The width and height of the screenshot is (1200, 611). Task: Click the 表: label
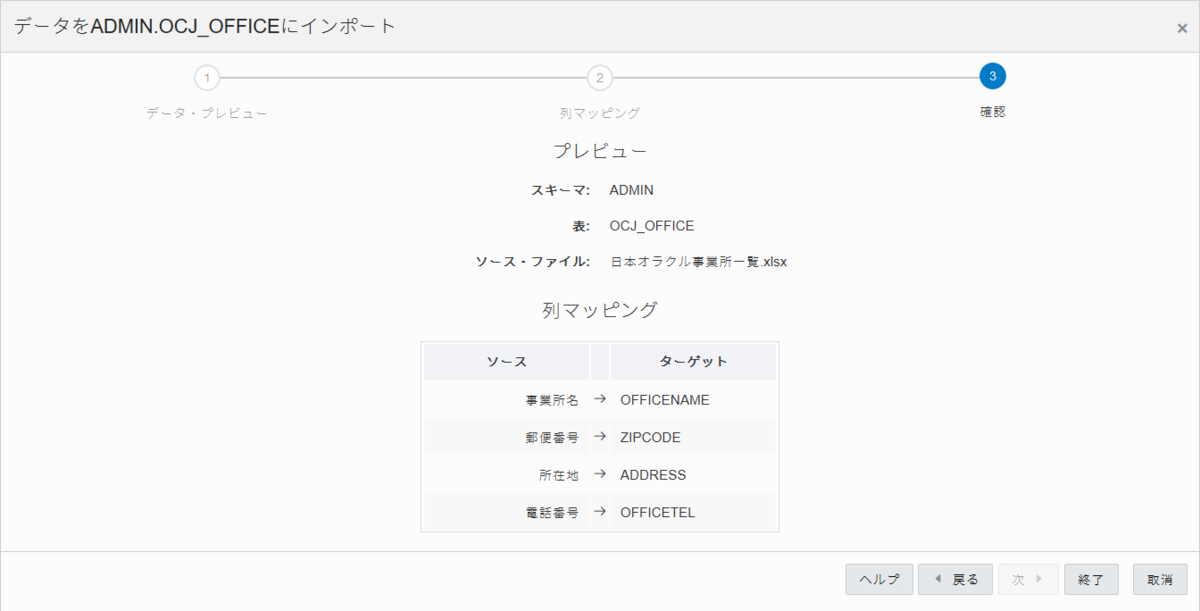581,226
